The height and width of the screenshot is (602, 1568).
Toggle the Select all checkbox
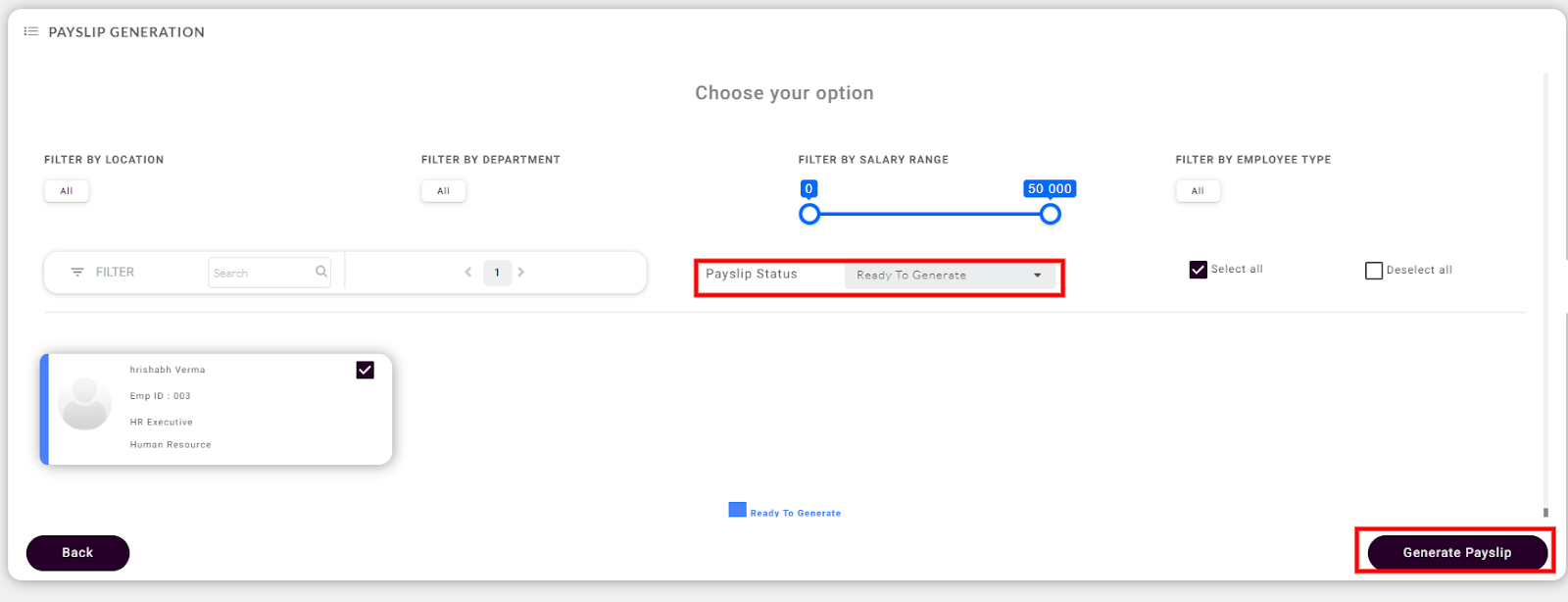pos(1198,270)
